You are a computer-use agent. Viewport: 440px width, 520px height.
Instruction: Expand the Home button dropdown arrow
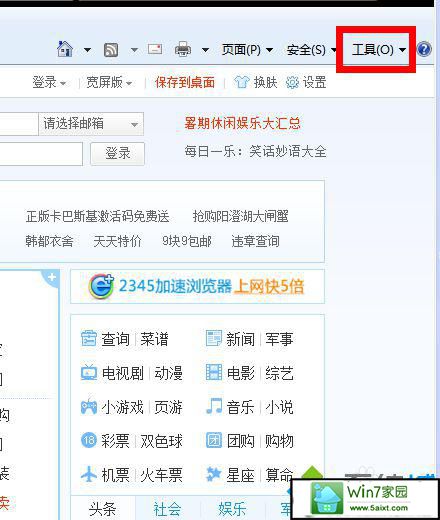click(x=87, y=50)
